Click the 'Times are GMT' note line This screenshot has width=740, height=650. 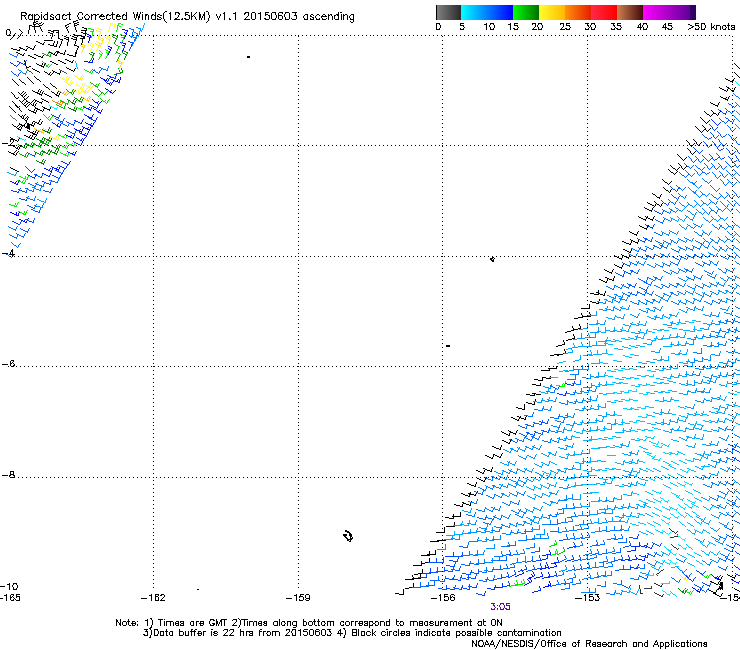click(x=309, y=623)
